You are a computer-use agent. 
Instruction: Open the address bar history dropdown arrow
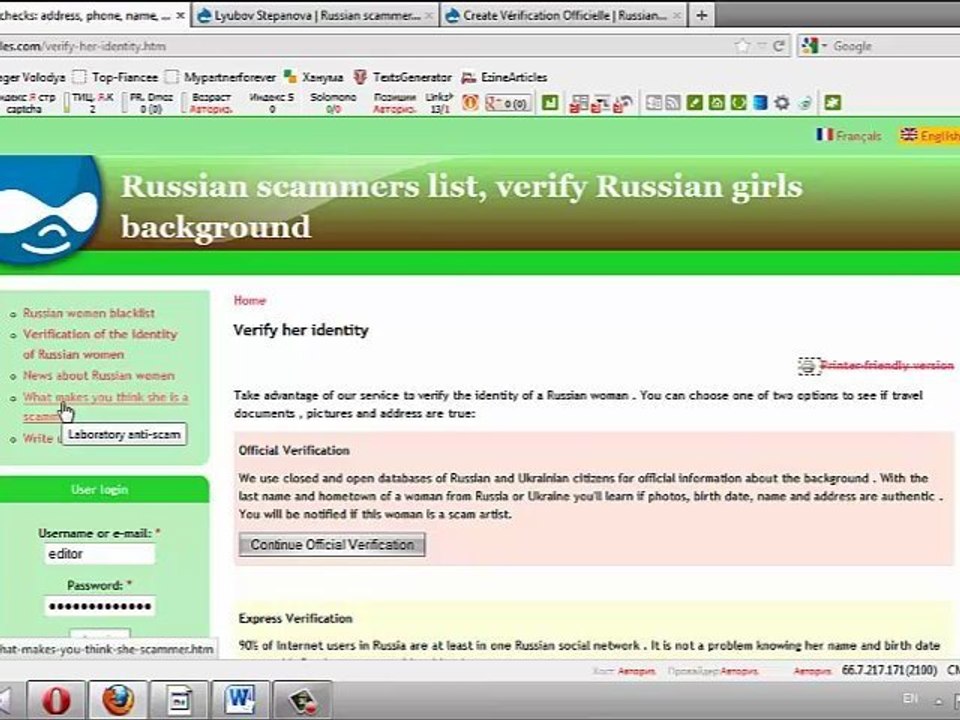coord(762,46)
